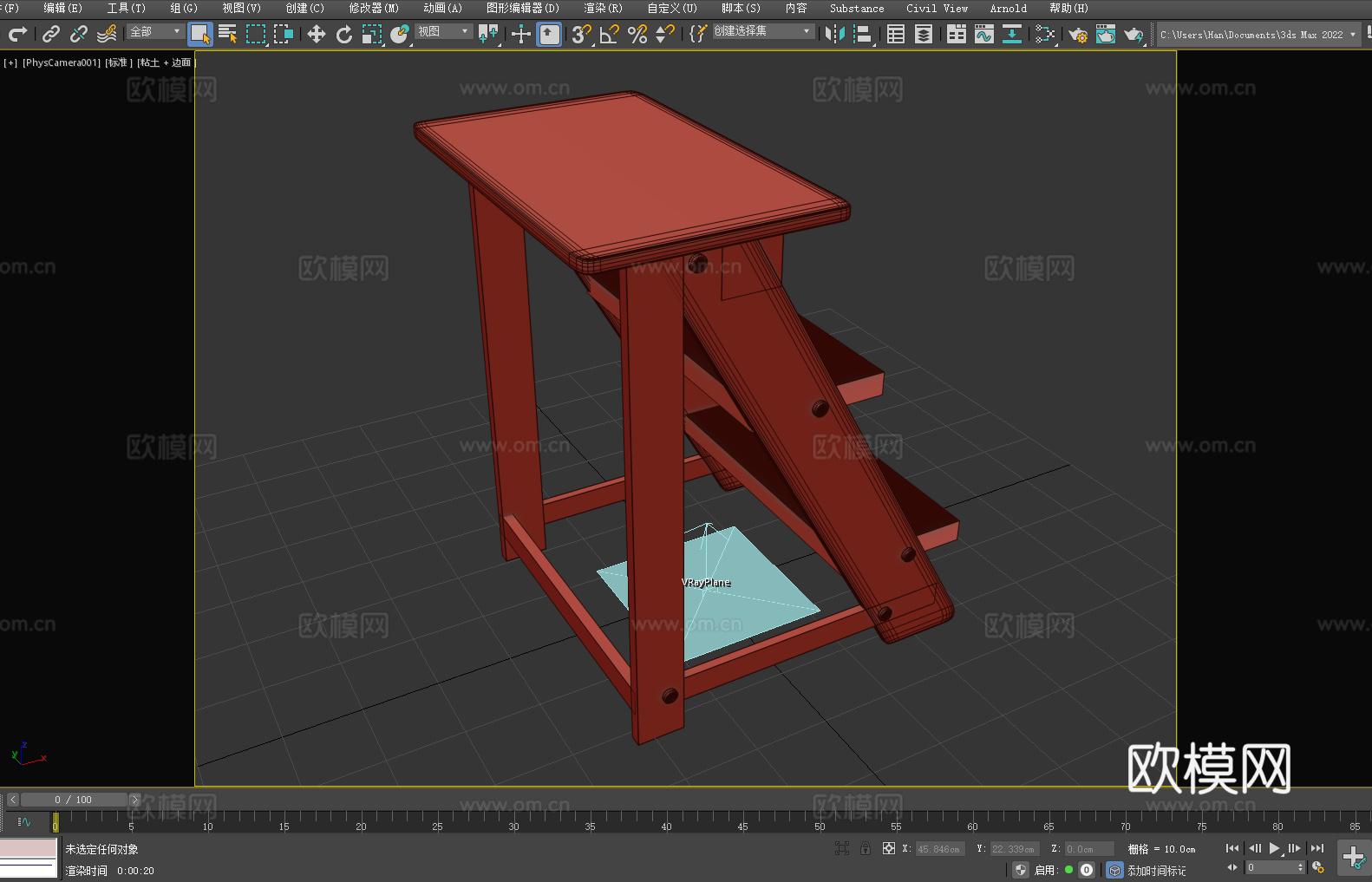1372x882 pixels.
Task: Open the 创建(C) menu
Action: 304,8
